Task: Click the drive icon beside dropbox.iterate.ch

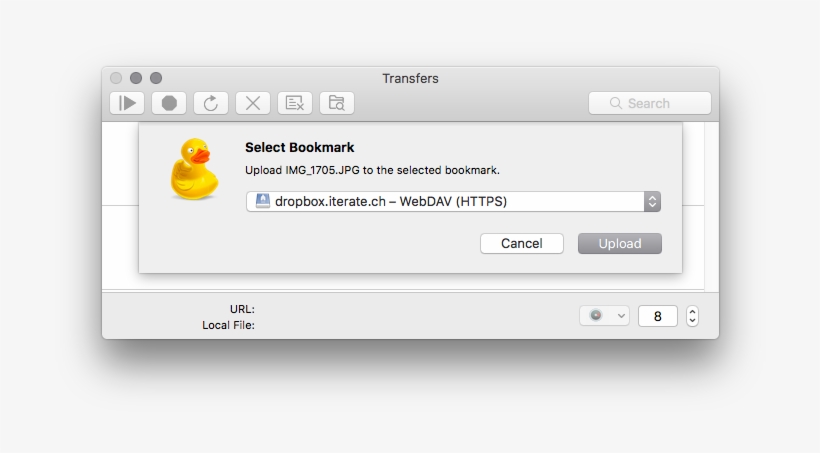Action: pos(262,201)
